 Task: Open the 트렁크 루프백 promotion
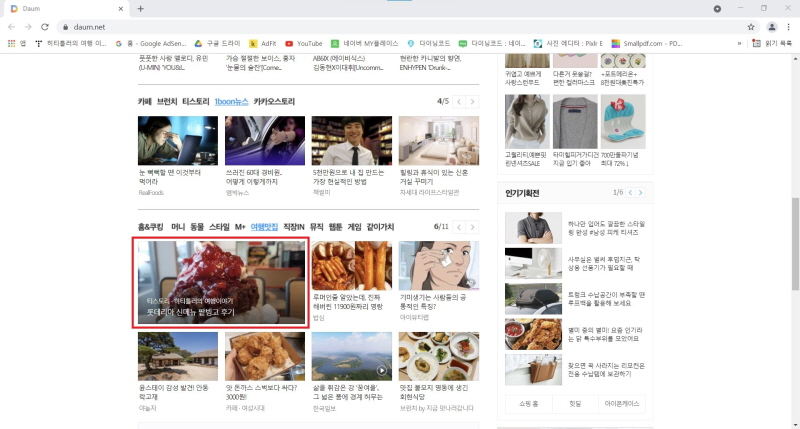click(x=575, y=299)
